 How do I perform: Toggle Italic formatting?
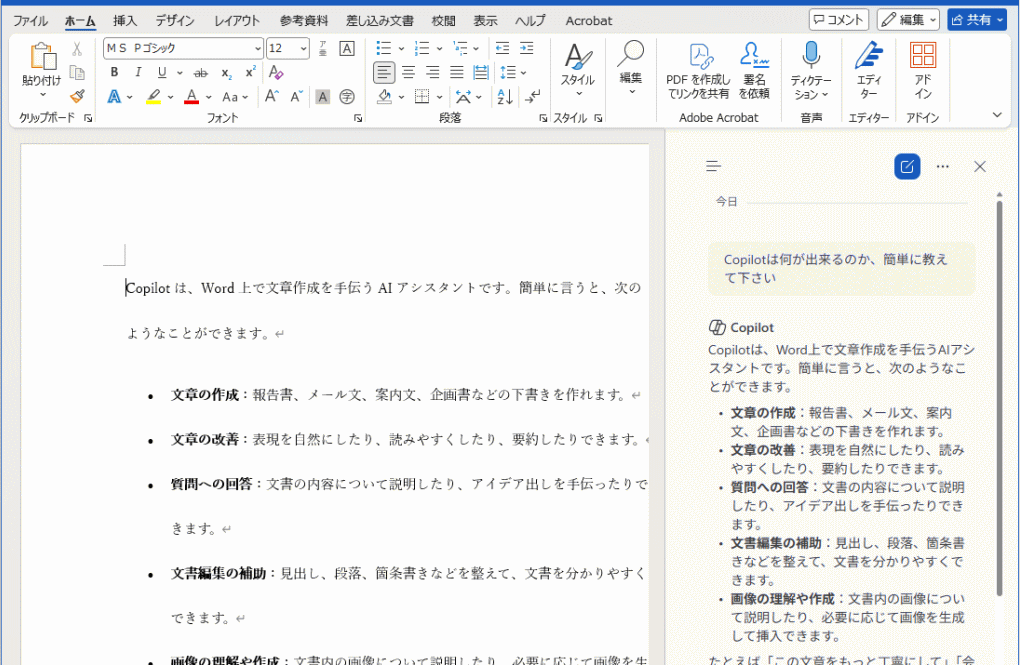pyautogui.click(x=138, y=72)
